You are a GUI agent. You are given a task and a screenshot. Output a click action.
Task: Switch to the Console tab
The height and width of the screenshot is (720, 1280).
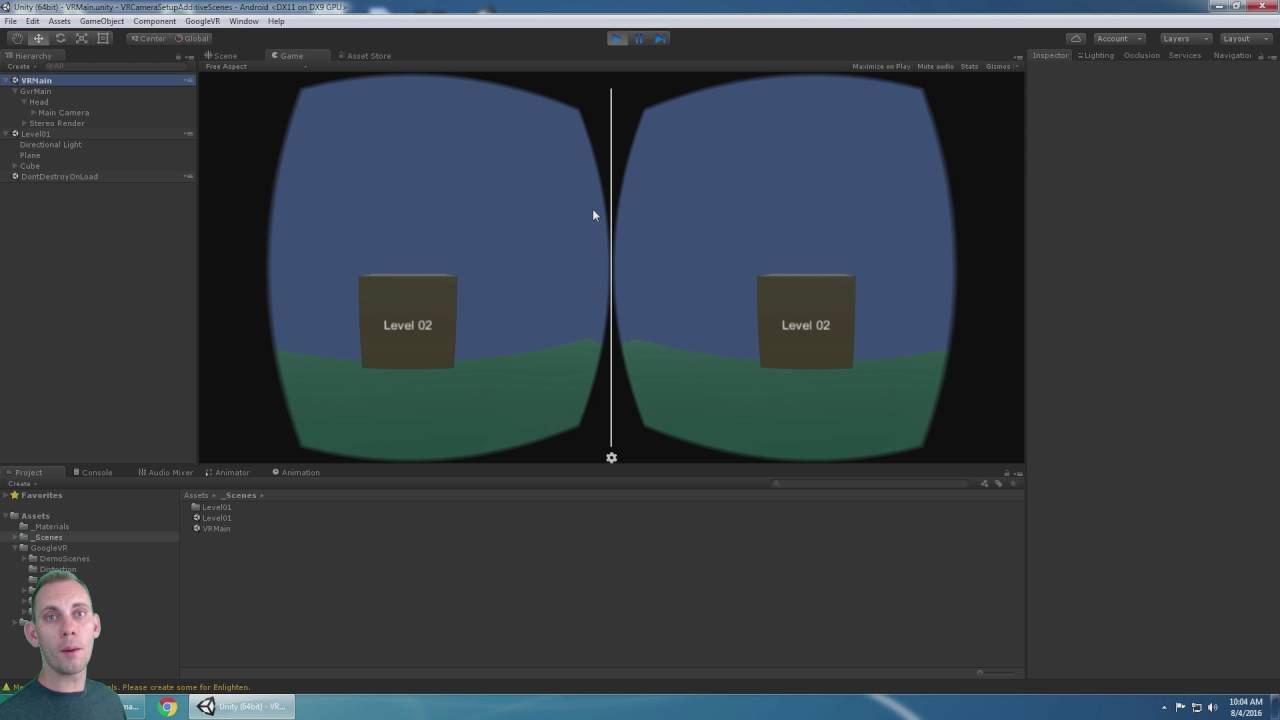[92, 472]
